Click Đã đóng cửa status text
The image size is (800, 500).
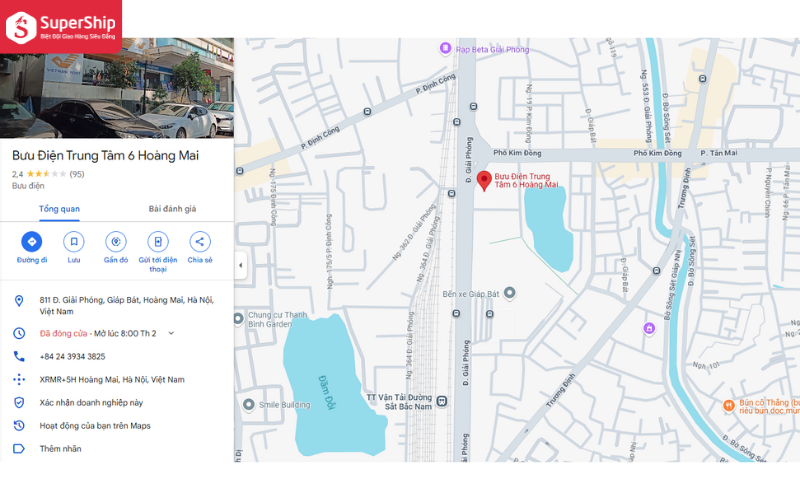pyautogui.click(x=63, y=333)
